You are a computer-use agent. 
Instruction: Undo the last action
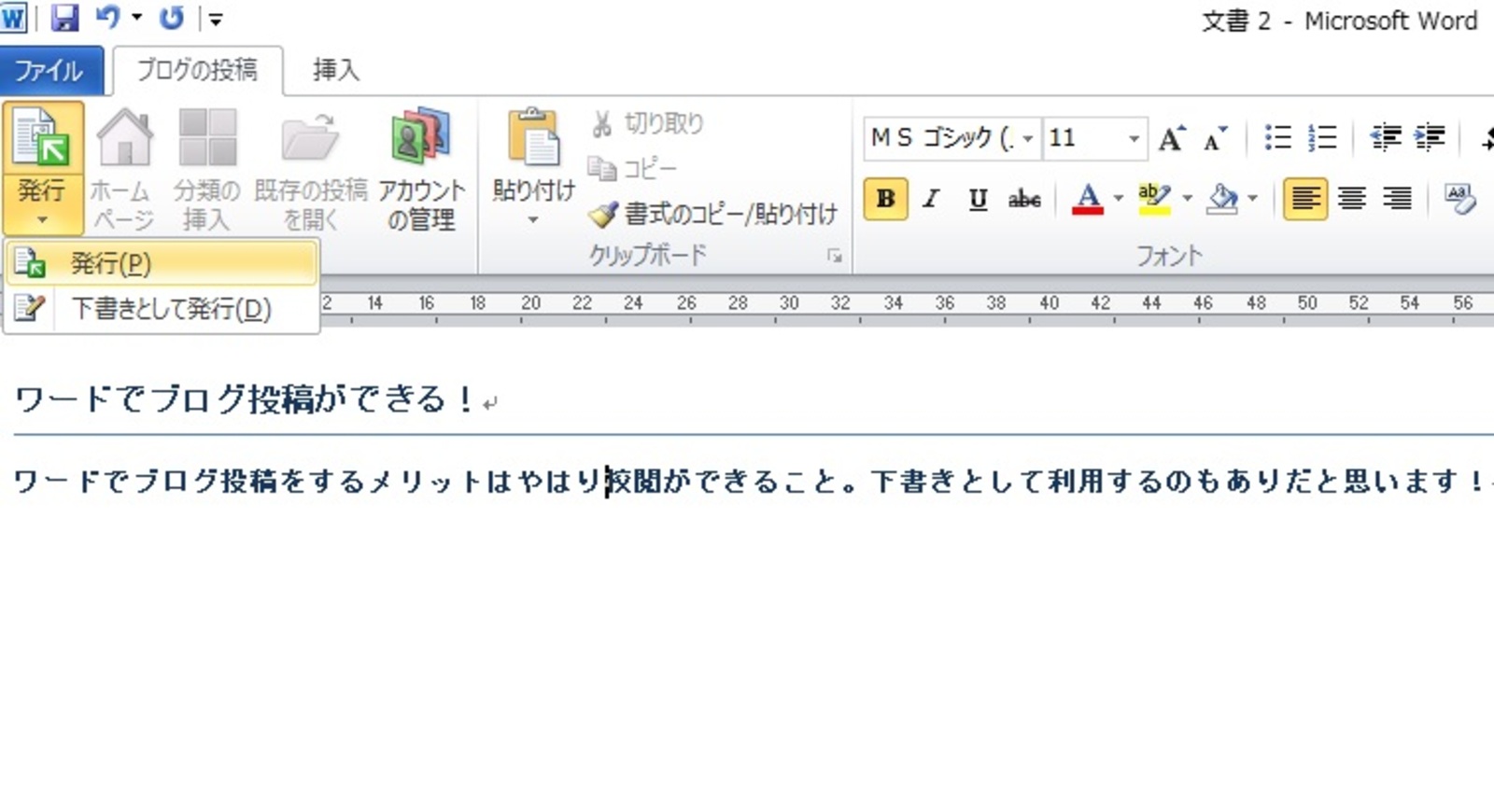pyautogui.click(x=109, y=17)
